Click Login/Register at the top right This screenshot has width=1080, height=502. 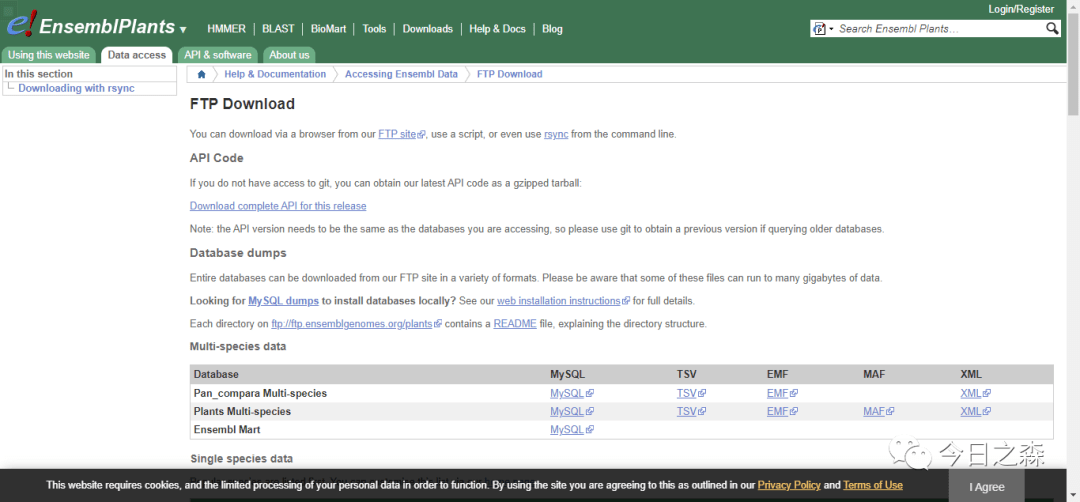(1021, 9)
